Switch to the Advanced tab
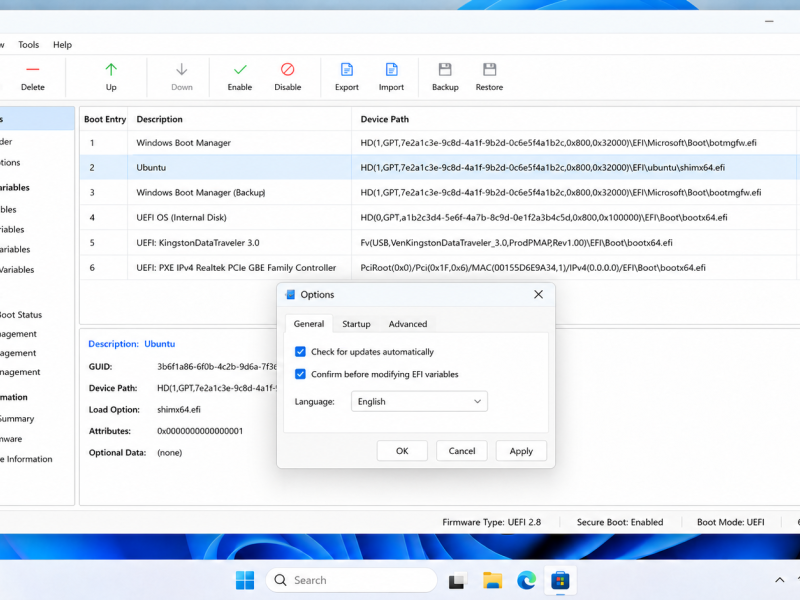 pos(408,324)
